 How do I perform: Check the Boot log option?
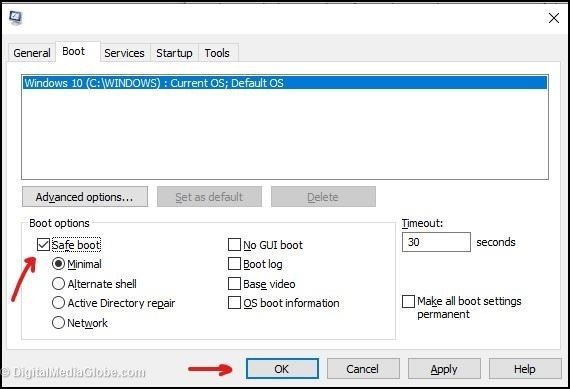[x=234, y=264]
